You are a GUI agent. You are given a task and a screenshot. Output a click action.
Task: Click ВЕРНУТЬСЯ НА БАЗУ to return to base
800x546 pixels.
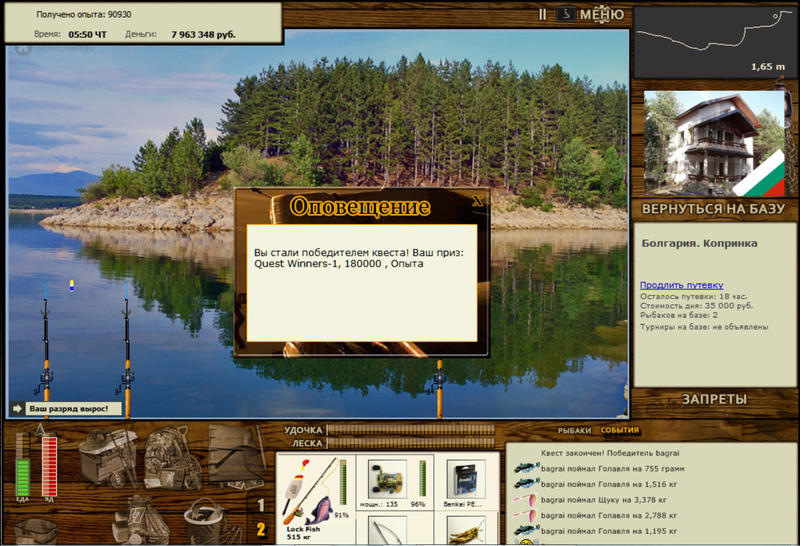point(713,209)
